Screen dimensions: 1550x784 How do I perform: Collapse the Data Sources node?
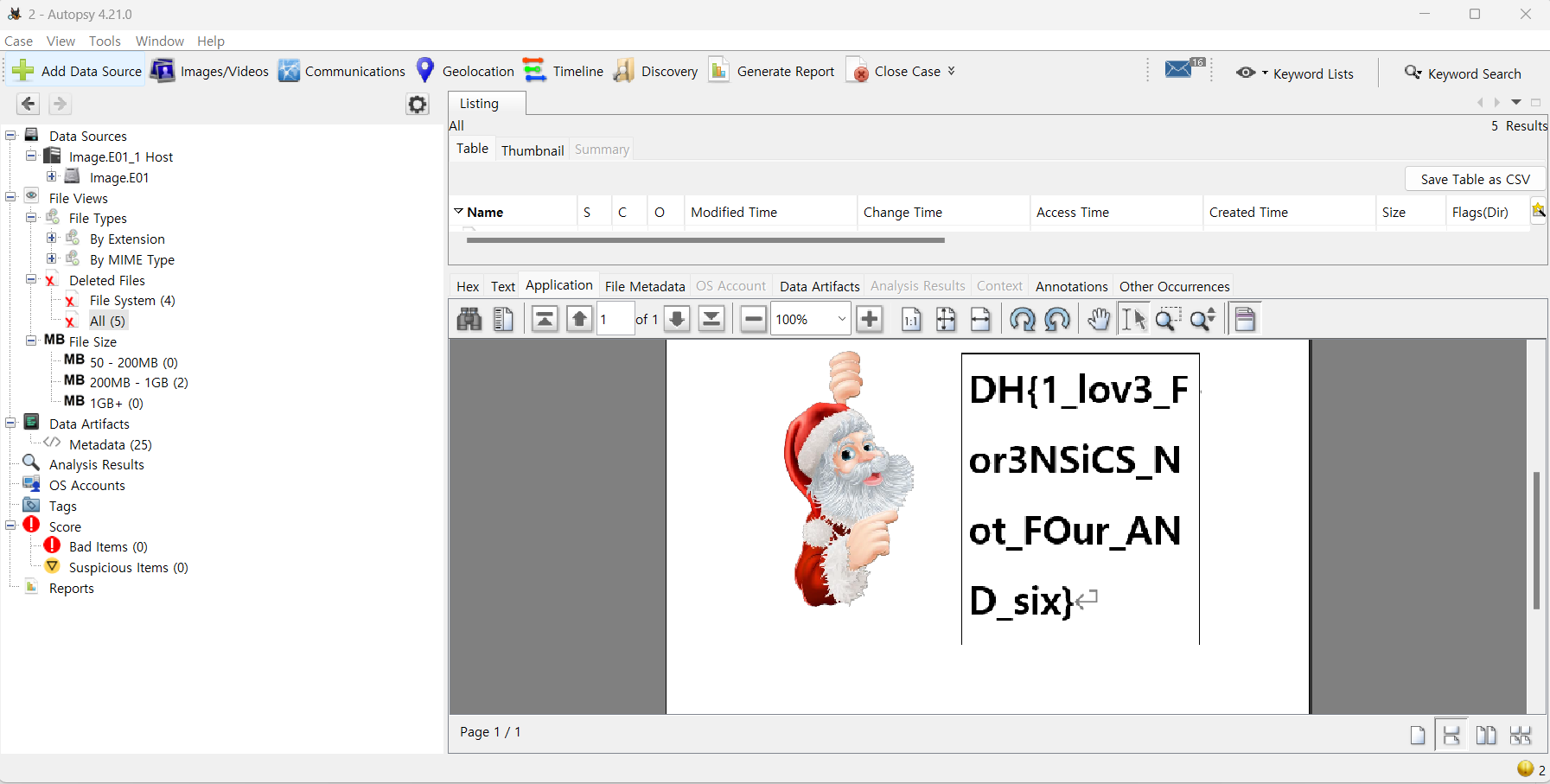click(x=10, y=136)
